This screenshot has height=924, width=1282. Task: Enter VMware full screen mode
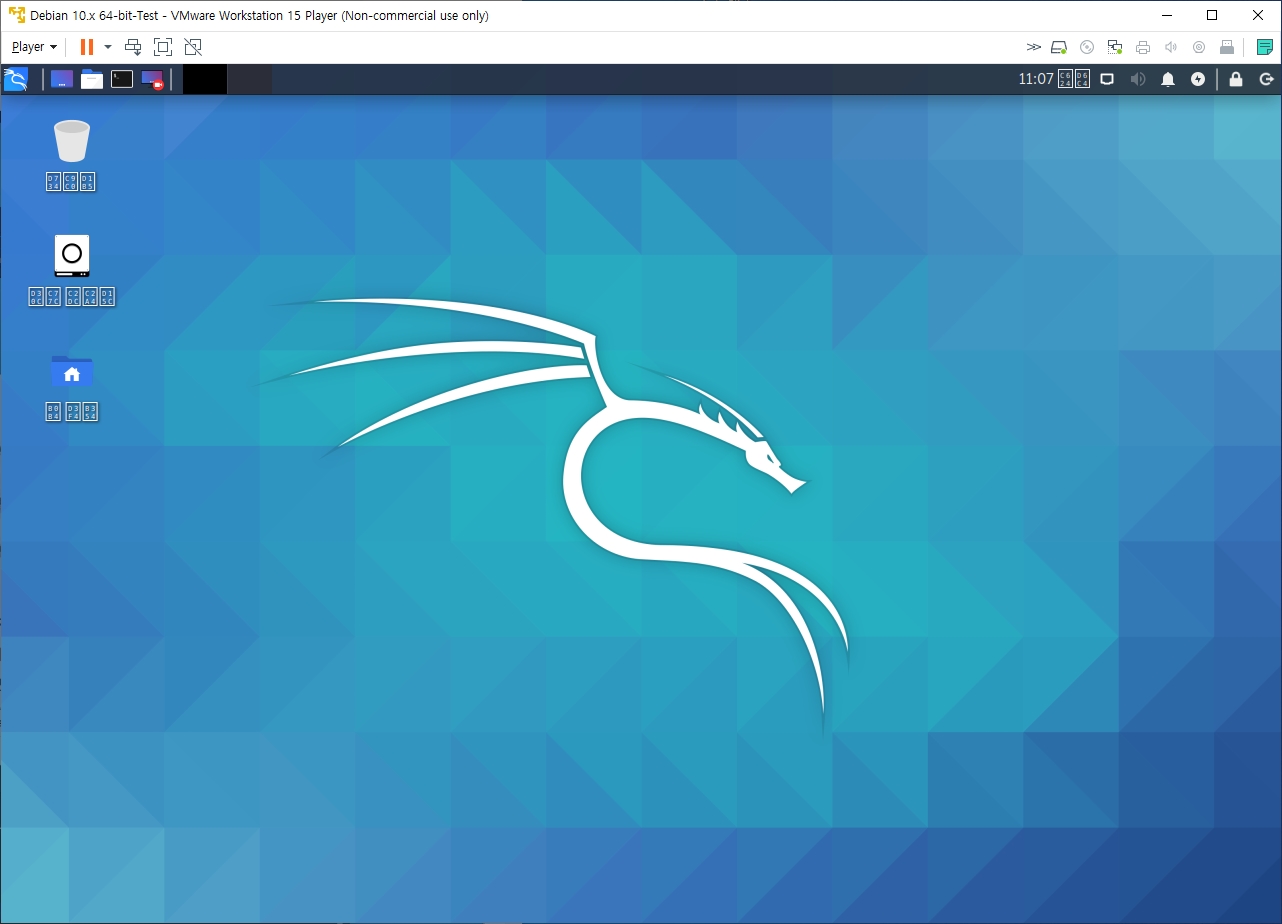click(x=163, y=47)
